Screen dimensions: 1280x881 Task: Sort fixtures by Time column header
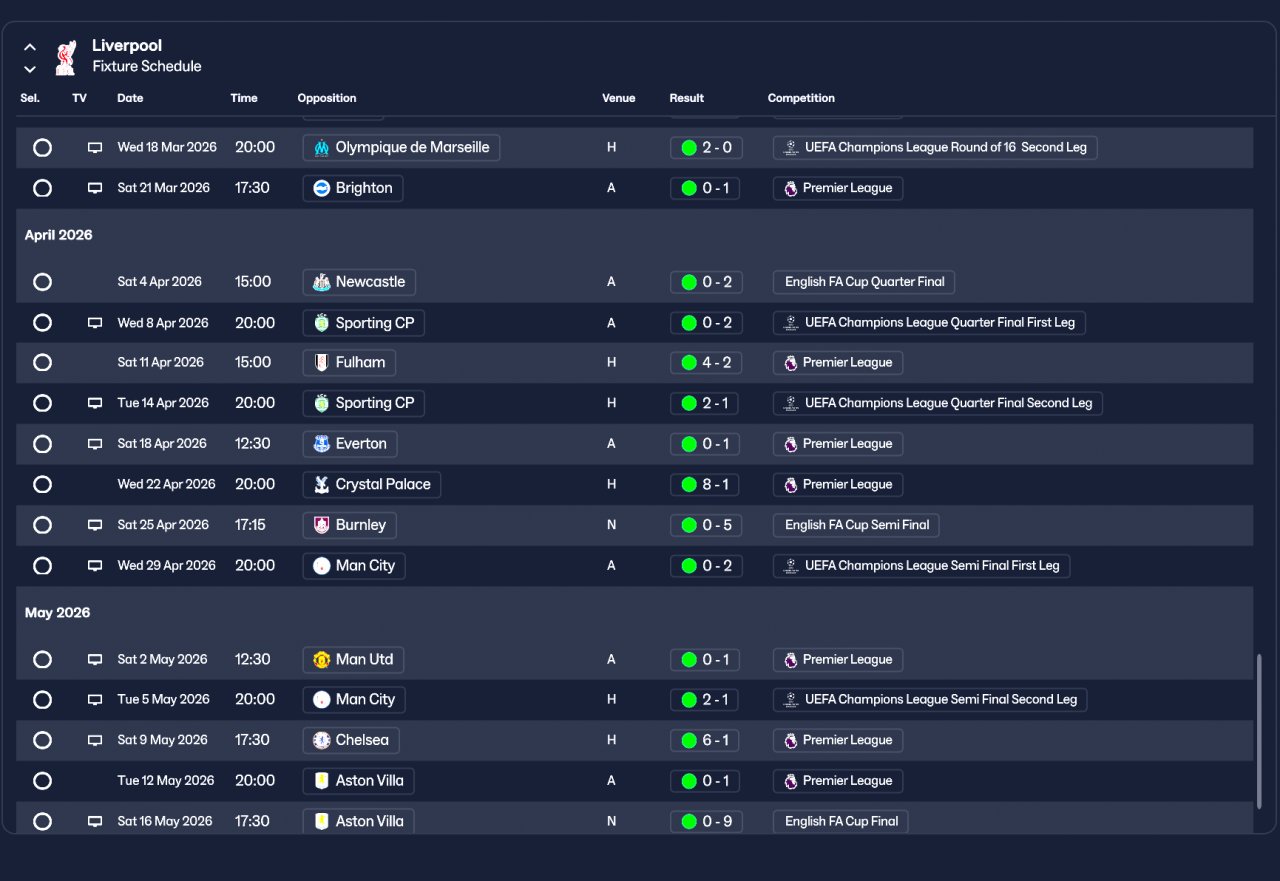(244, 98)
